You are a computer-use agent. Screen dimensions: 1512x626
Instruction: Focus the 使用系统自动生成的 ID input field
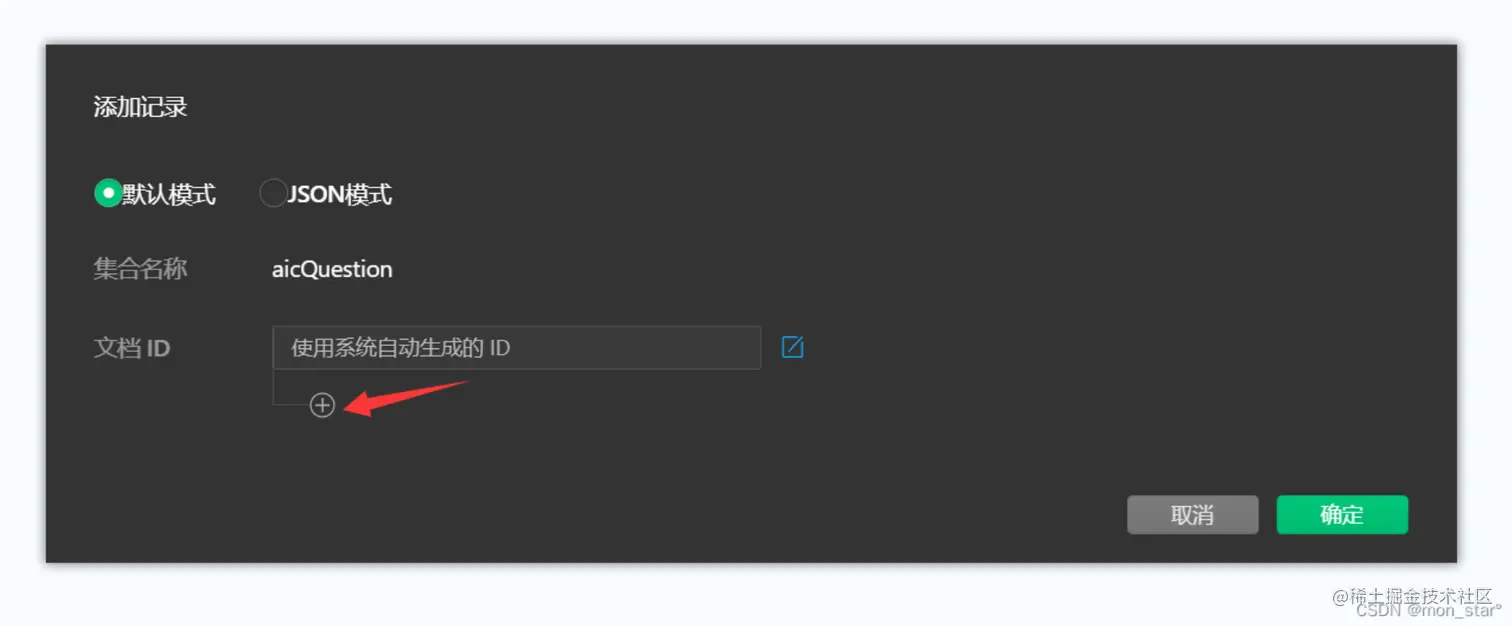pyautogui.click(x=516, y=347)
